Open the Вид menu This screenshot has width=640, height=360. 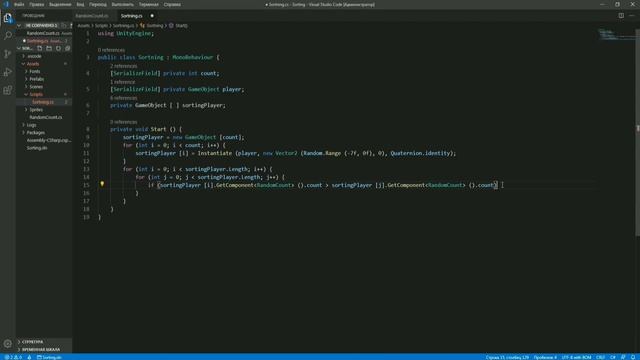80,4
